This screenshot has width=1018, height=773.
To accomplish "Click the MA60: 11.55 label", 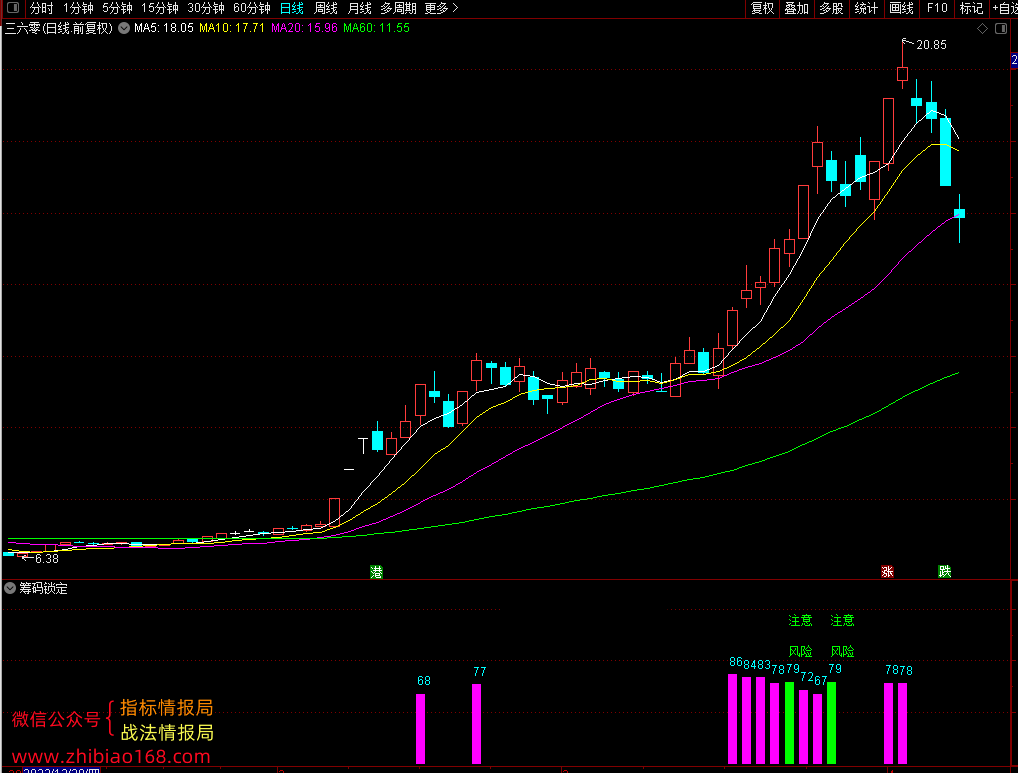I will point(376,28).
